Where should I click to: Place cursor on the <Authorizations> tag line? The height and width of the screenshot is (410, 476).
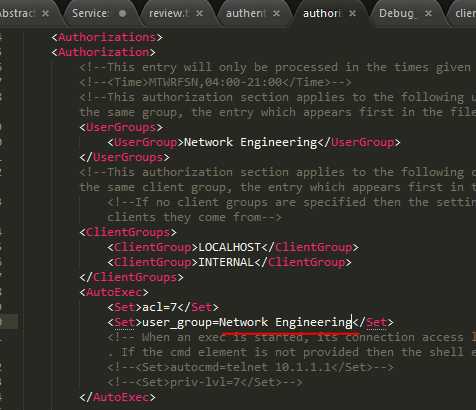coord(107,37)
